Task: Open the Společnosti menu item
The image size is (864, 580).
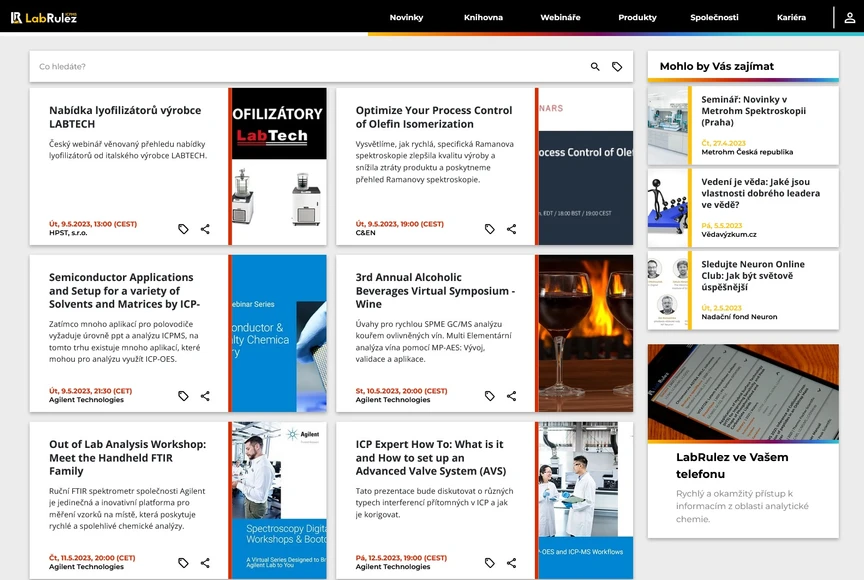Action: click(x=714, y=18)
